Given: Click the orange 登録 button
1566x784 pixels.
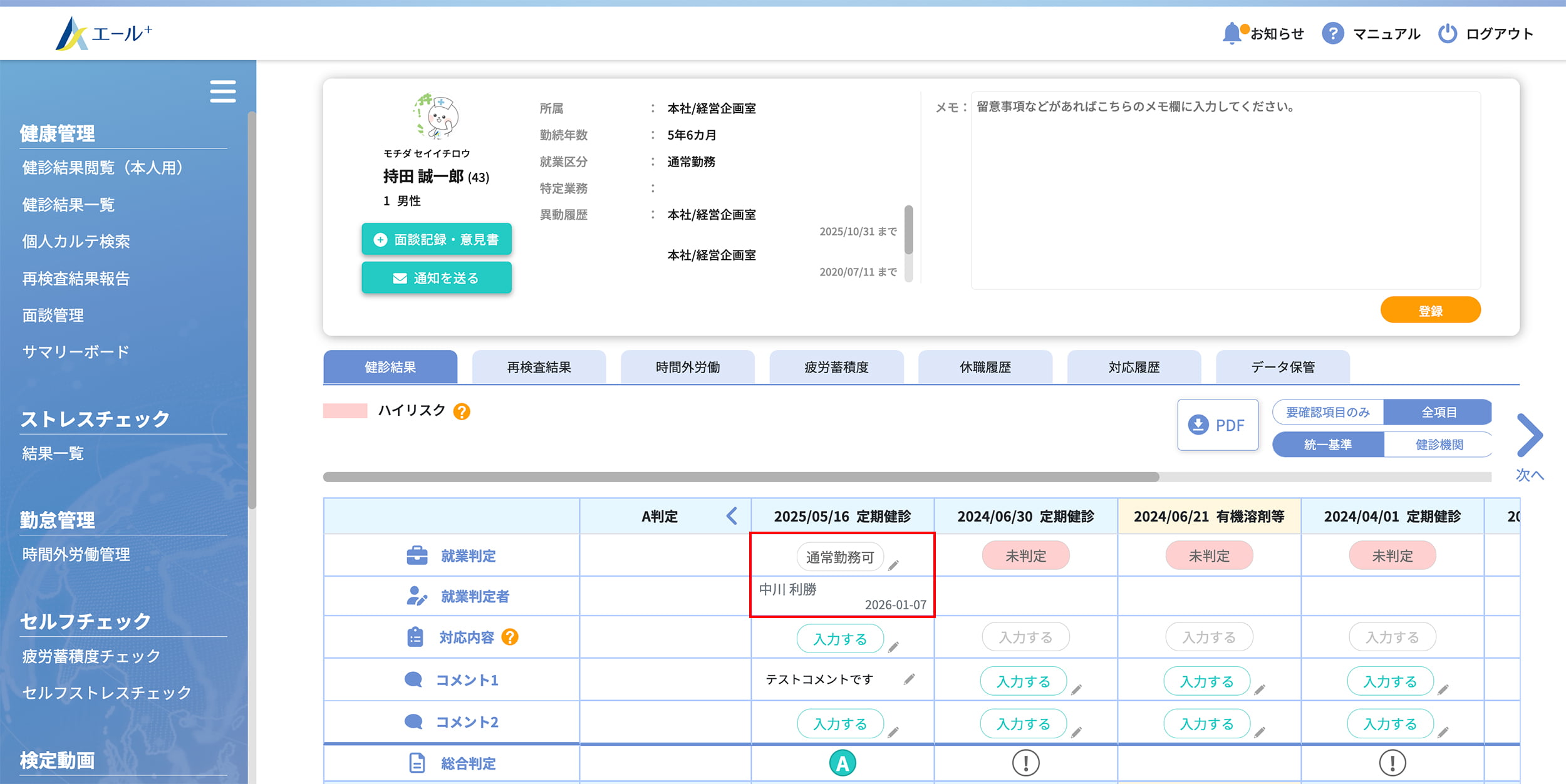Looking at the screenshot, I should point(1430,311).
